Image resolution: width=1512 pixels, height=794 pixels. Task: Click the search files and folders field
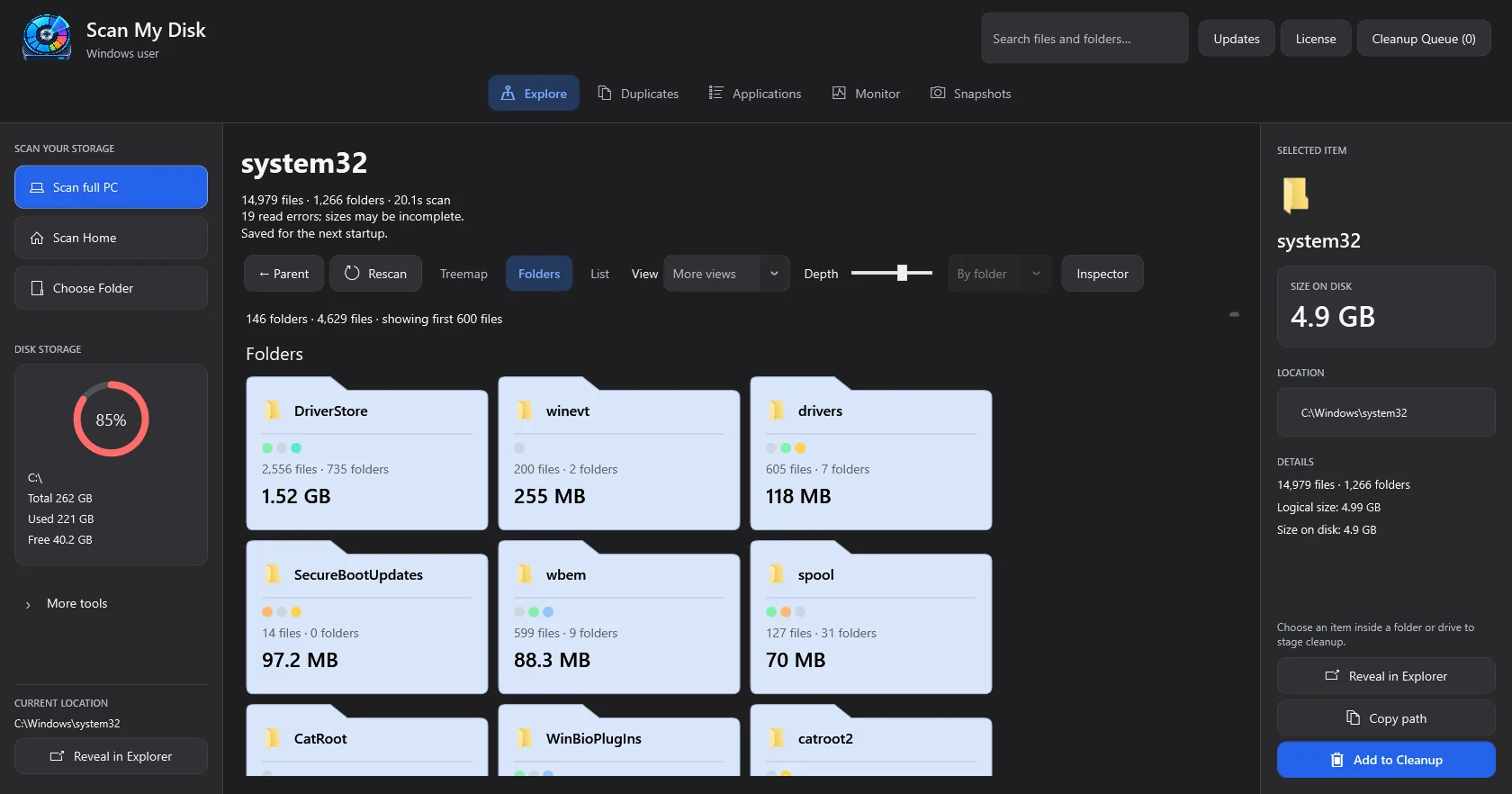1084,38
